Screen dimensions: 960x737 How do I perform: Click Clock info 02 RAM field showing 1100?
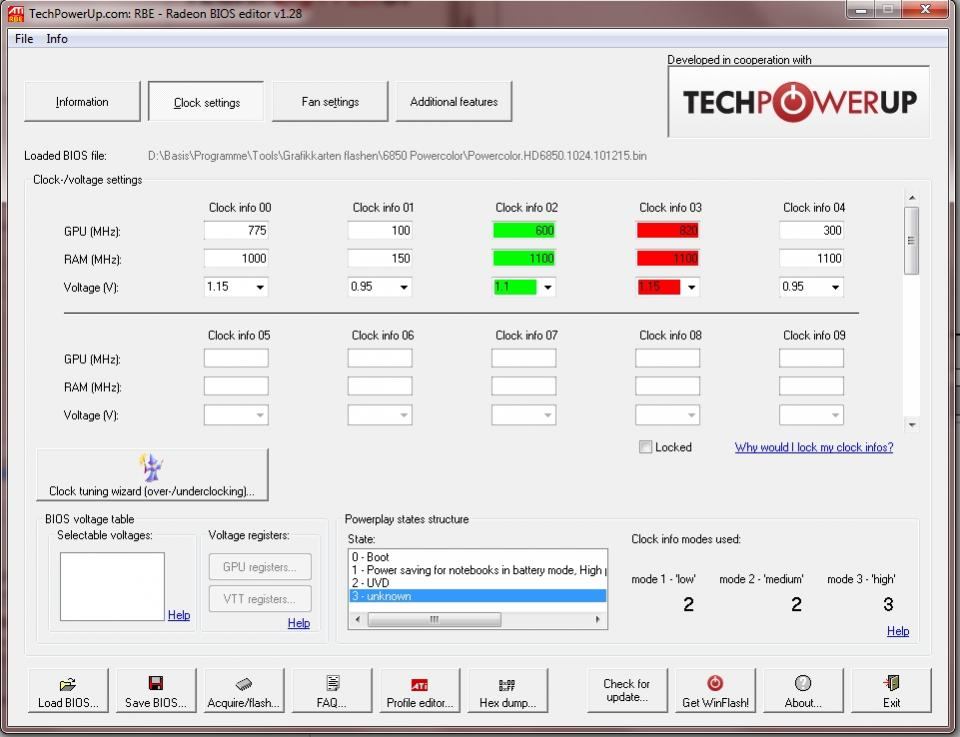tap(524, 258)
